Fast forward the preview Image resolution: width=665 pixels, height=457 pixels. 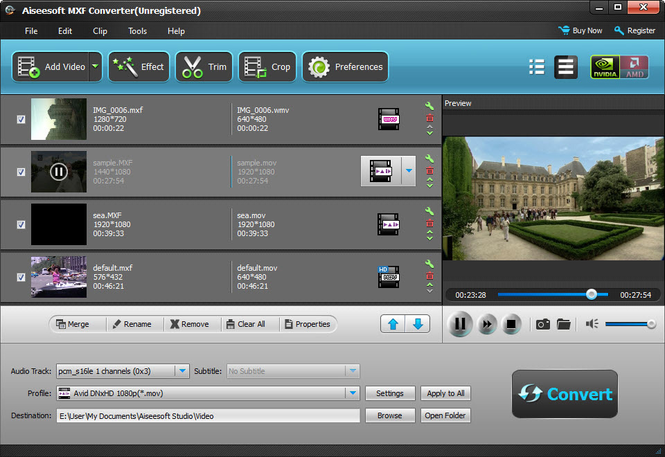[x=487, y=324]
